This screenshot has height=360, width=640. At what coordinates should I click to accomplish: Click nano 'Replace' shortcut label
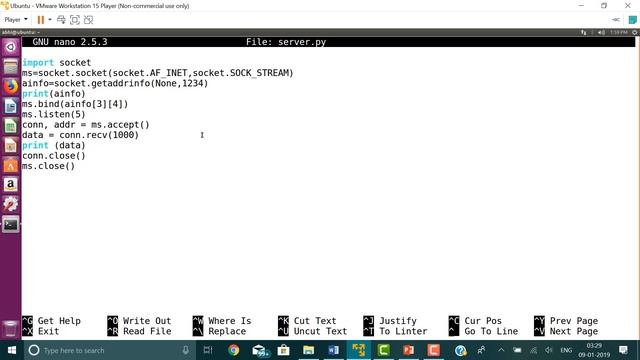227,331
